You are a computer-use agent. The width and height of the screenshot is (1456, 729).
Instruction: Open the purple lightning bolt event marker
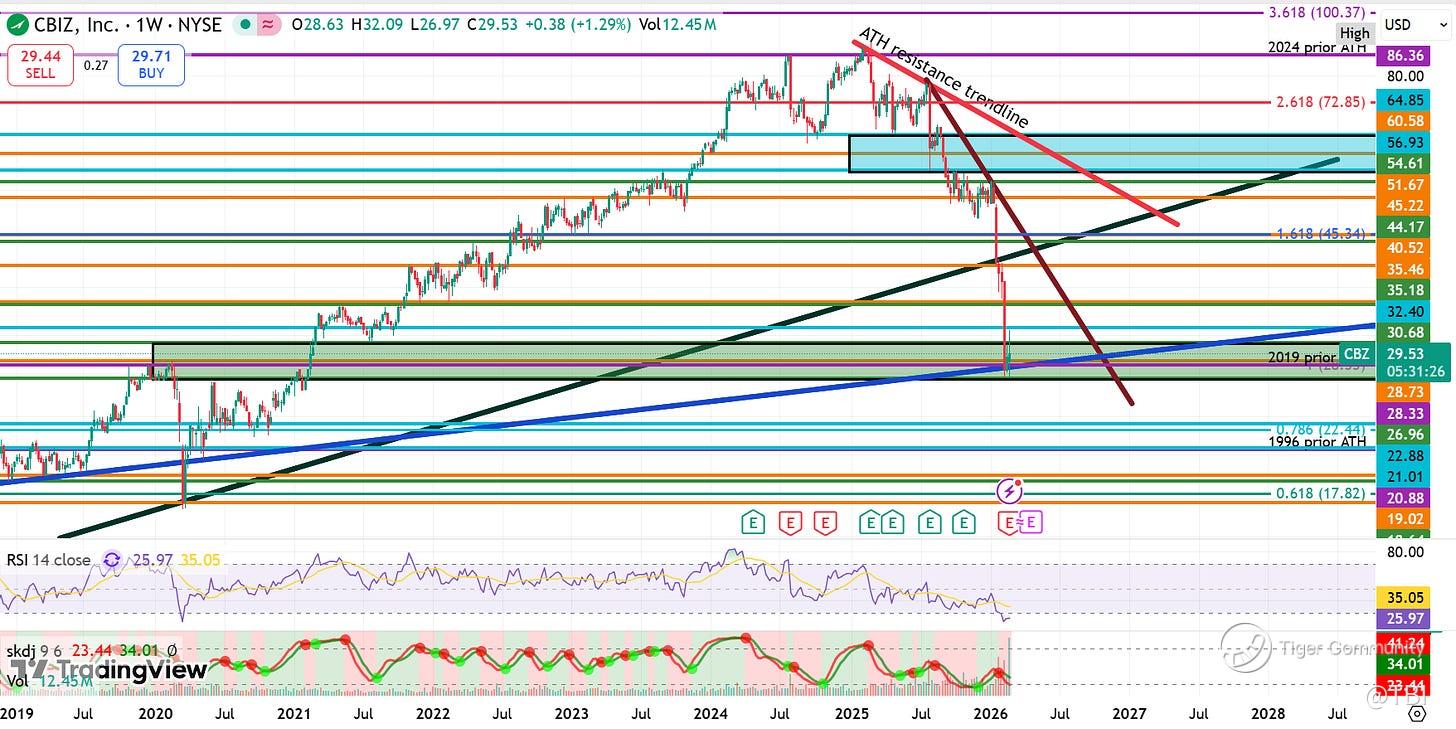(1010, 490)
